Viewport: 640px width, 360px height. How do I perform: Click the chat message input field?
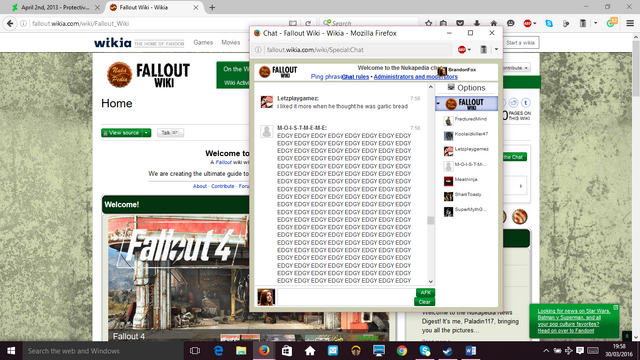coord(346,297)
